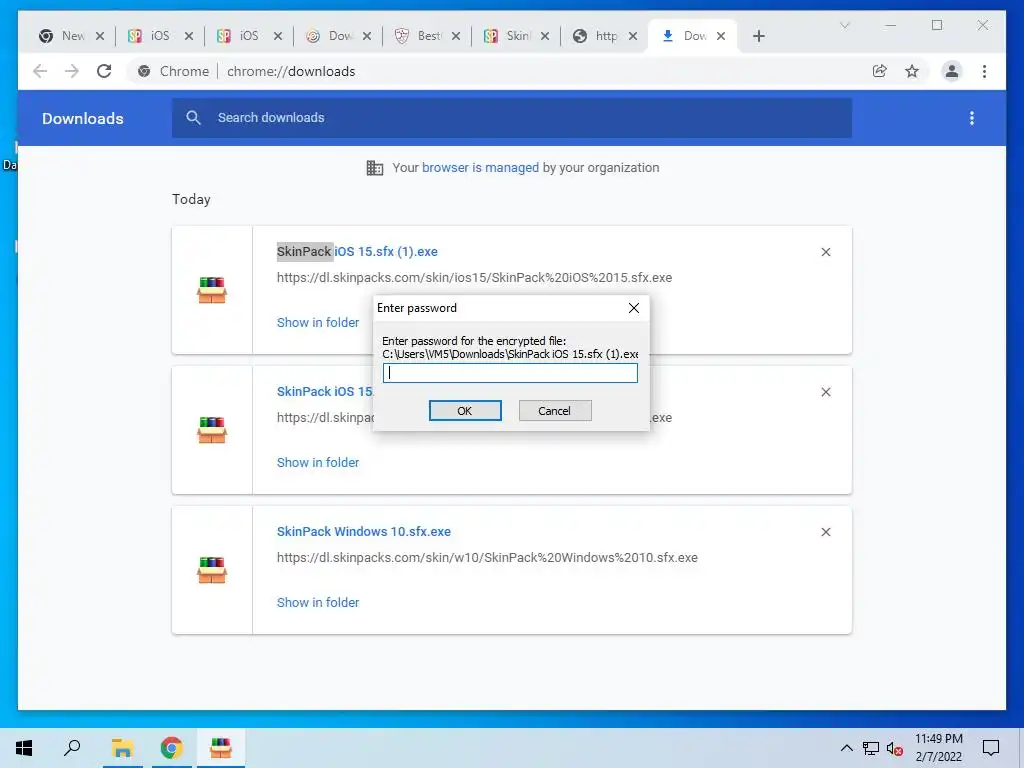The height and width of the screenshot is (768, 1024).
Task: Open the 'browser is managed' link
Action: click(x=480, y=168)
